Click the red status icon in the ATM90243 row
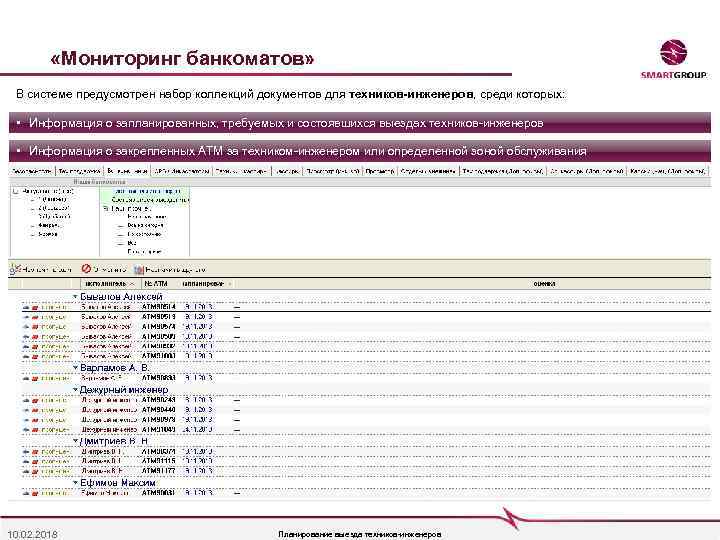The width and height of the screenshot is (720, 540). coord(35,401)
